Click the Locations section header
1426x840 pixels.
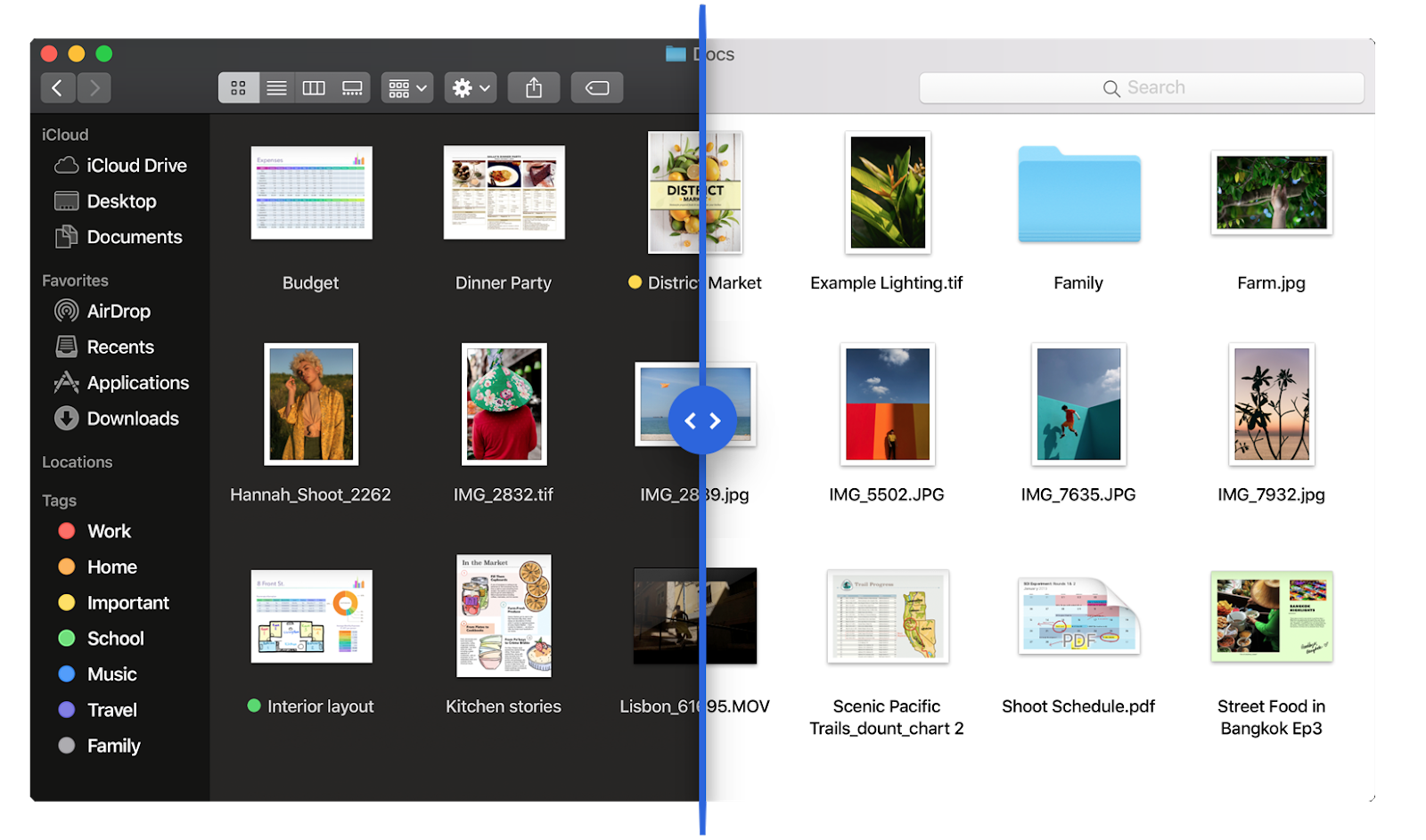tap(78, 462)
